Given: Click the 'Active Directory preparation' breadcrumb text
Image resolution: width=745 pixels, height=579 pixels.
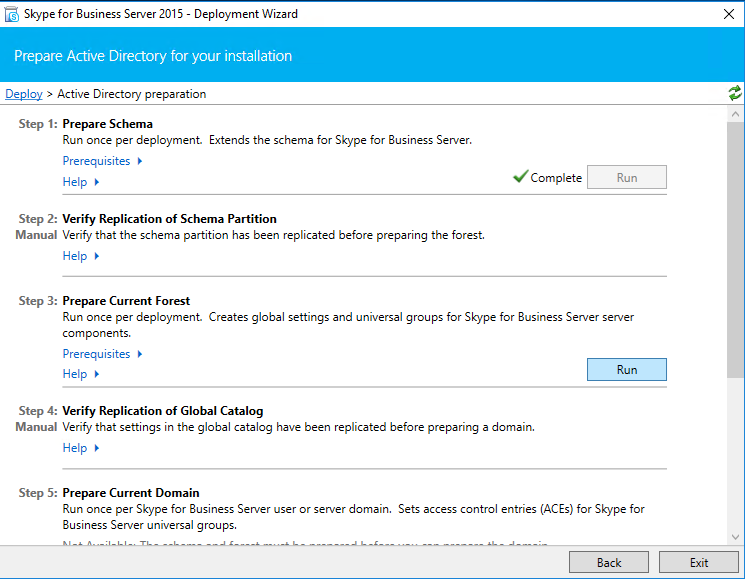Looking at the screenshot, I should point(132,94).
